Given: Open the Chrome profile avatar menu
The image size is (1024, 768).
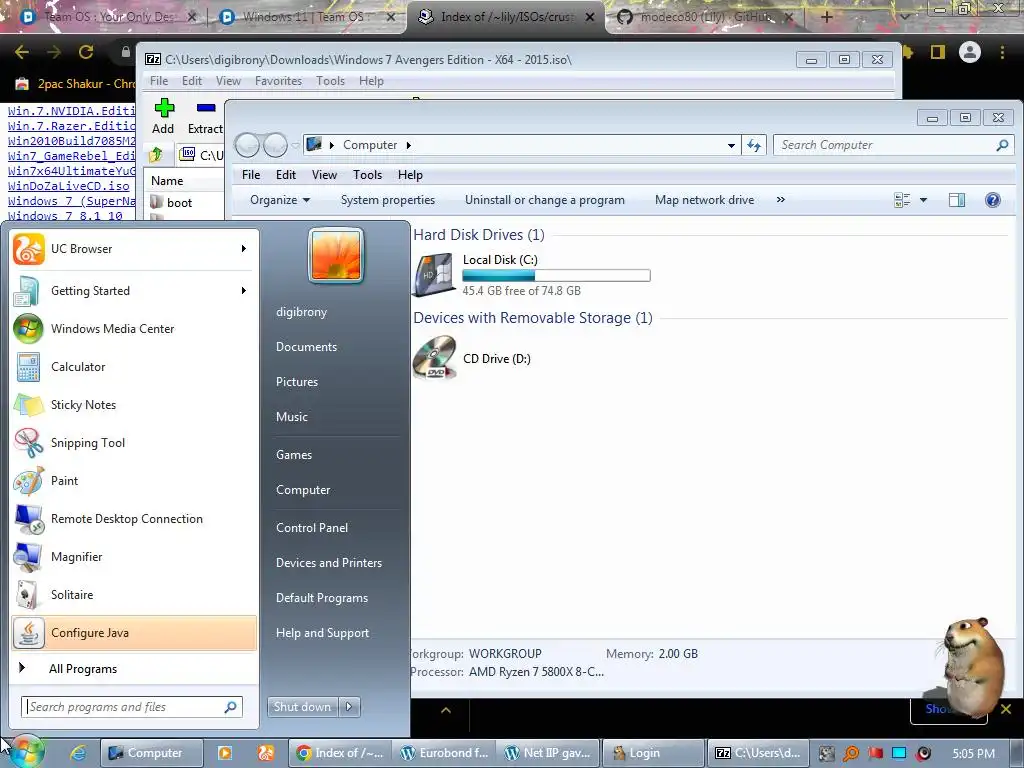Looking at the screenshot, I should (970, 52).
